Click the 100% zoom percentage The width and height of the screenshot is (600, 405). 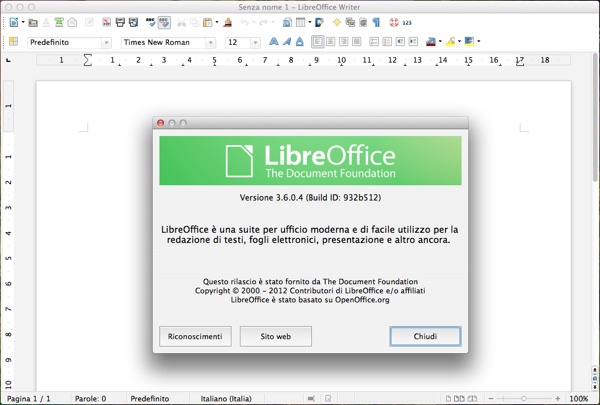coord(579,398)
